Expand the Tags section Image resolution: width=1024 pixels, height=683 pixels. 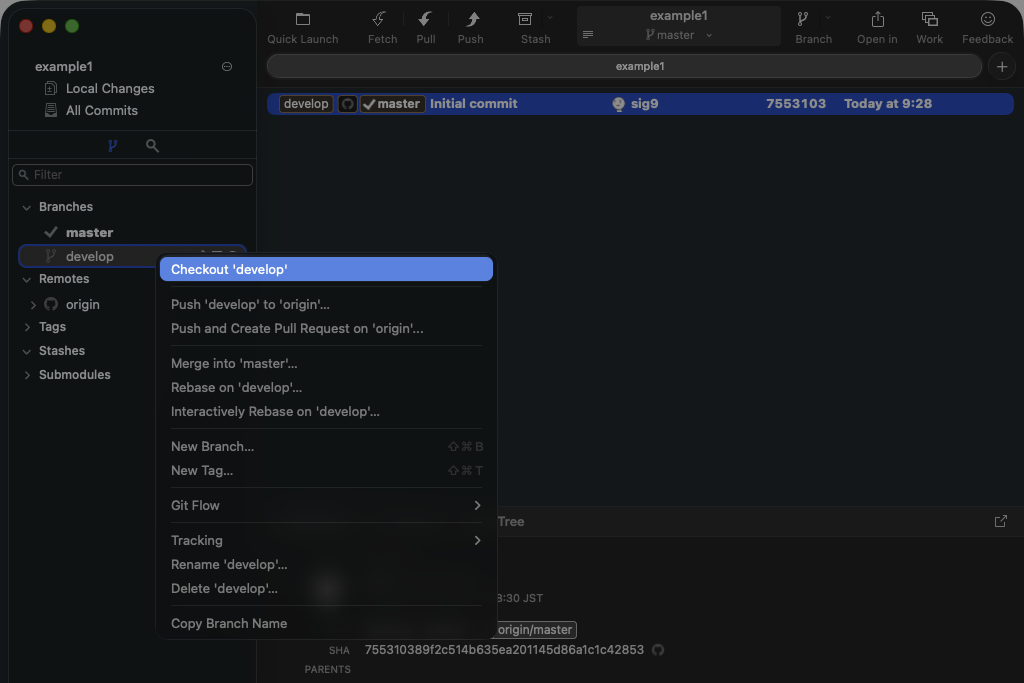click(x=27, y=327)
